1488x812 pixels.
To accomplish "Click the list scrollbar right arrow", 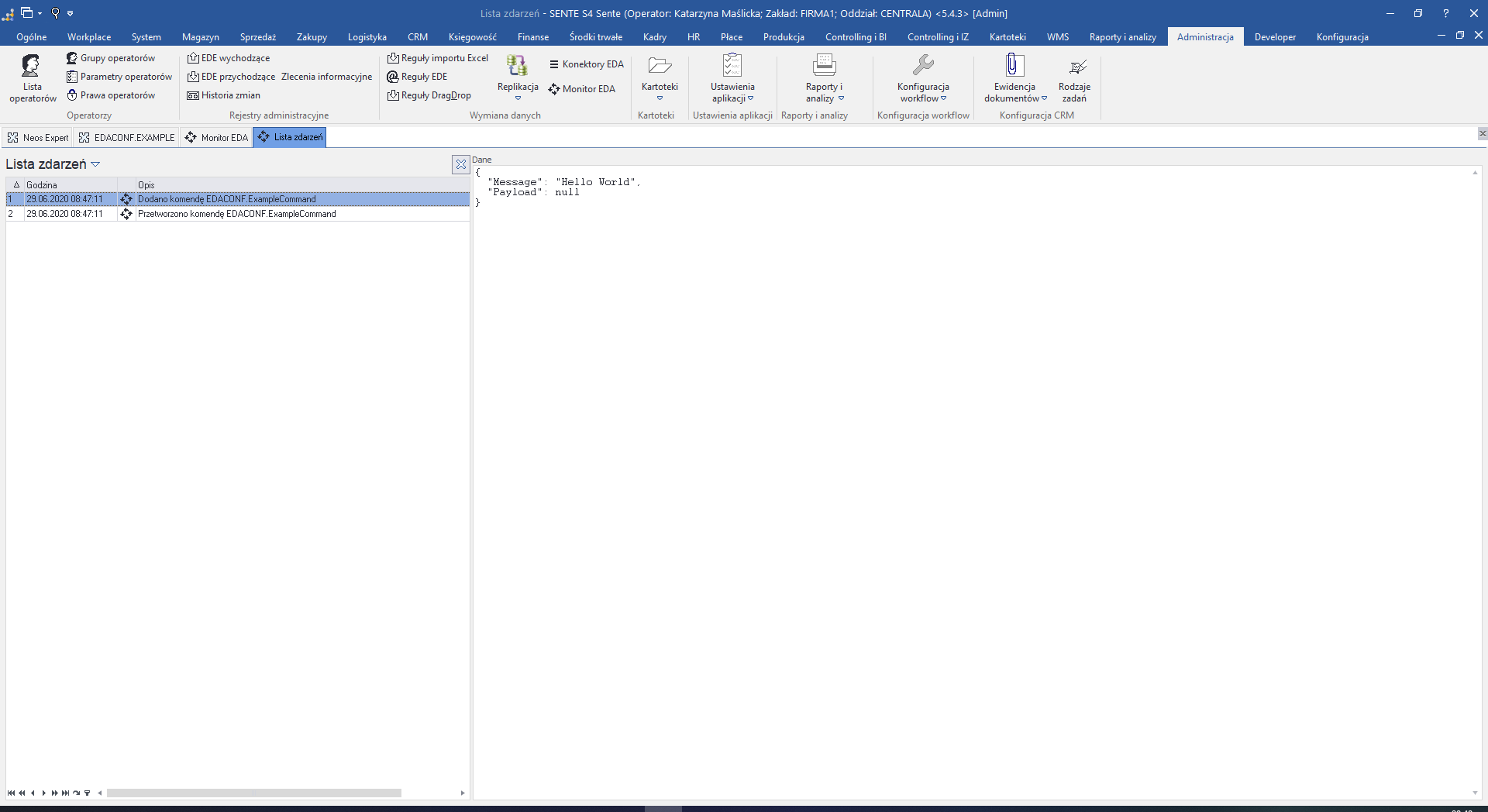I will point(463,793).
